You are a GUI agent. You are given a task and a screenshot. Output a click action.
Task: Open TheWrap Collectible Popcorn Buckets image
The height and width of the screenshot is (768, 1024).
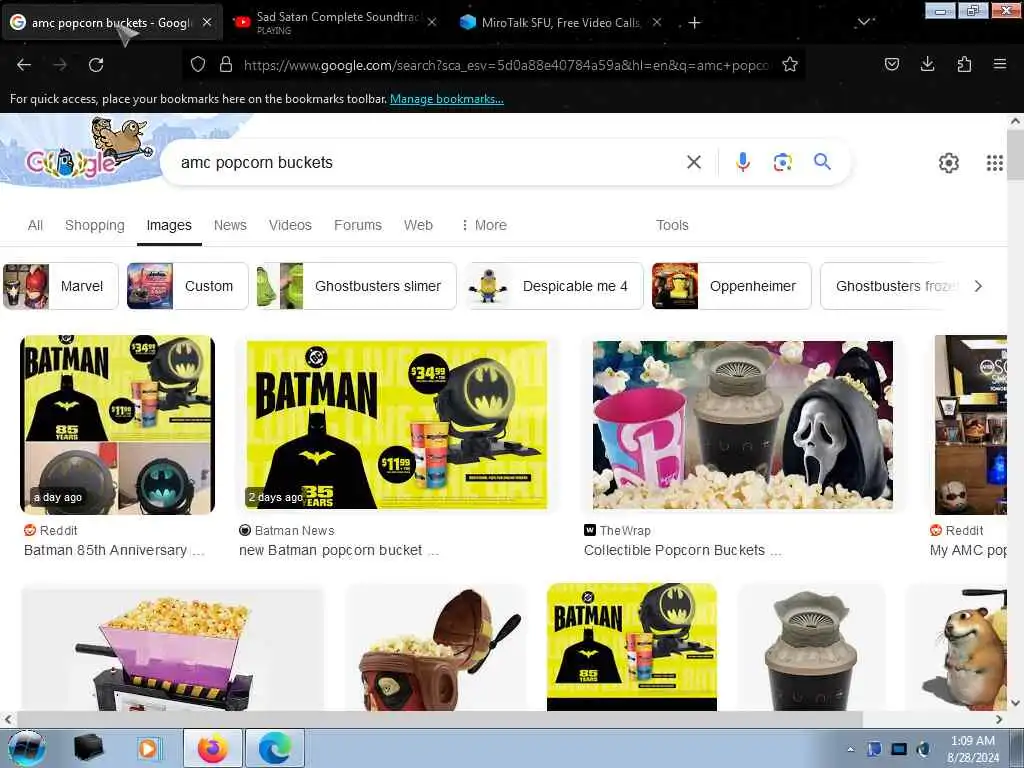743,424
